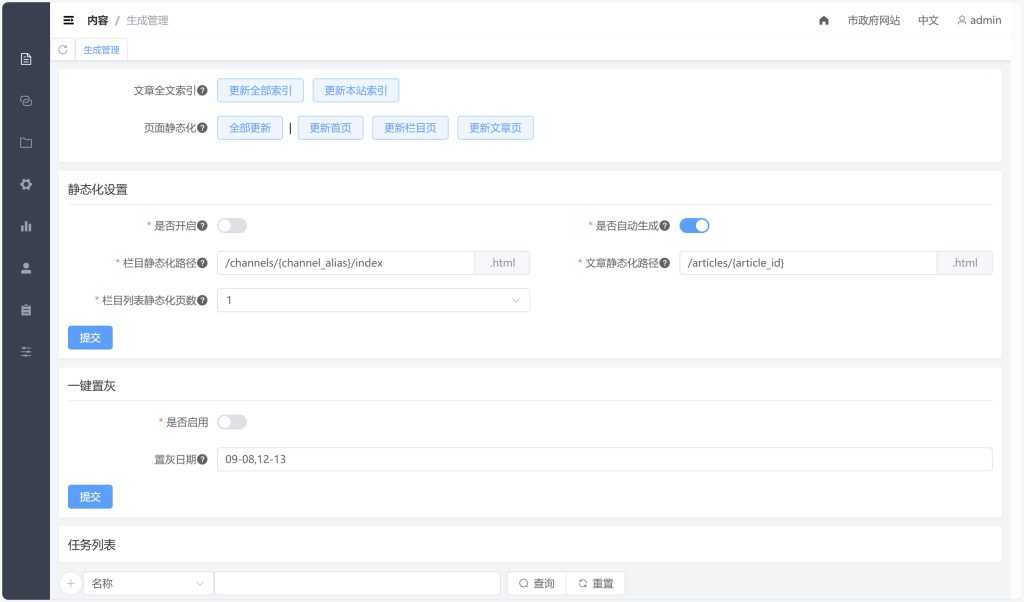Image resolution: width=1024 pixels, height=602 pixels.
Task: Click 生成管理 in the breadcrumb
Action: click(x=147, y=20)
